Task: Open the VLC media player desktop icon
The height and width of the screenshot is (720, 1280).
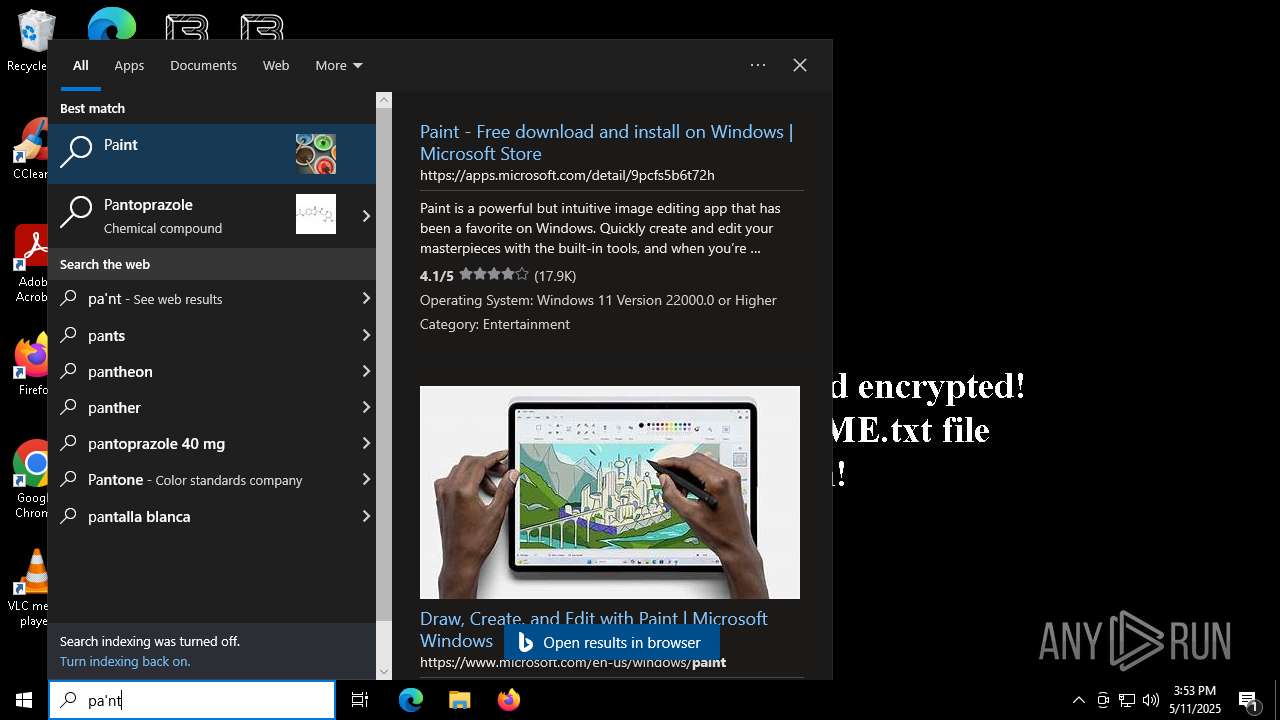Action: (x=31, y=588)
